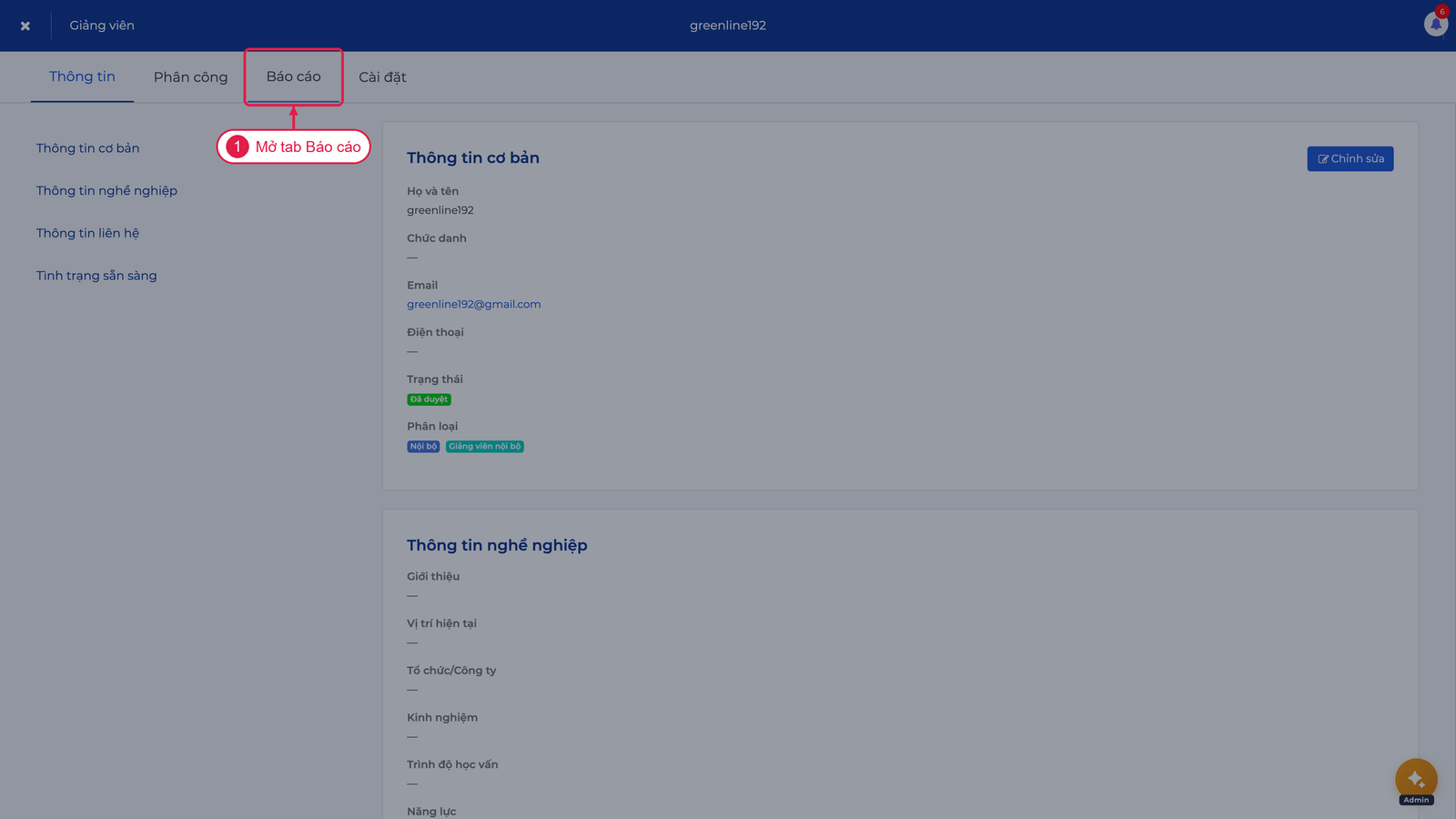
Task: Switch to the Báo cáo tab
Action: [293, 76]
